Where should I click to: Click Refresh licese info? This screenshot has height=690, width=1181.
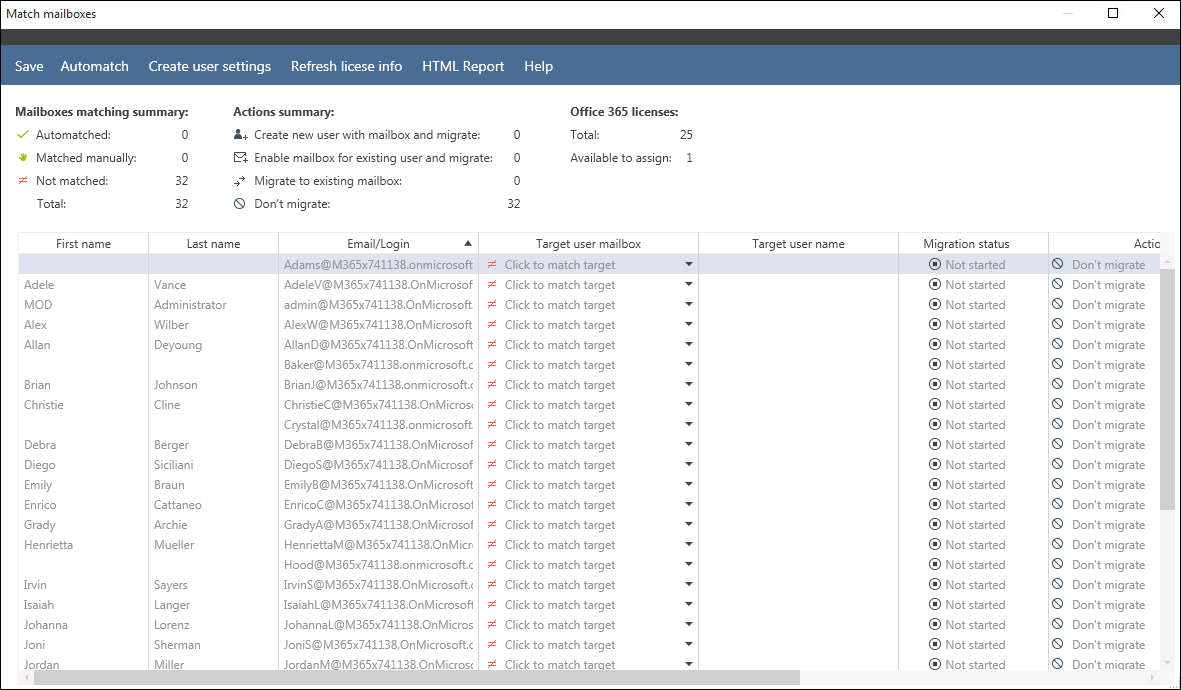coord(346,66)
